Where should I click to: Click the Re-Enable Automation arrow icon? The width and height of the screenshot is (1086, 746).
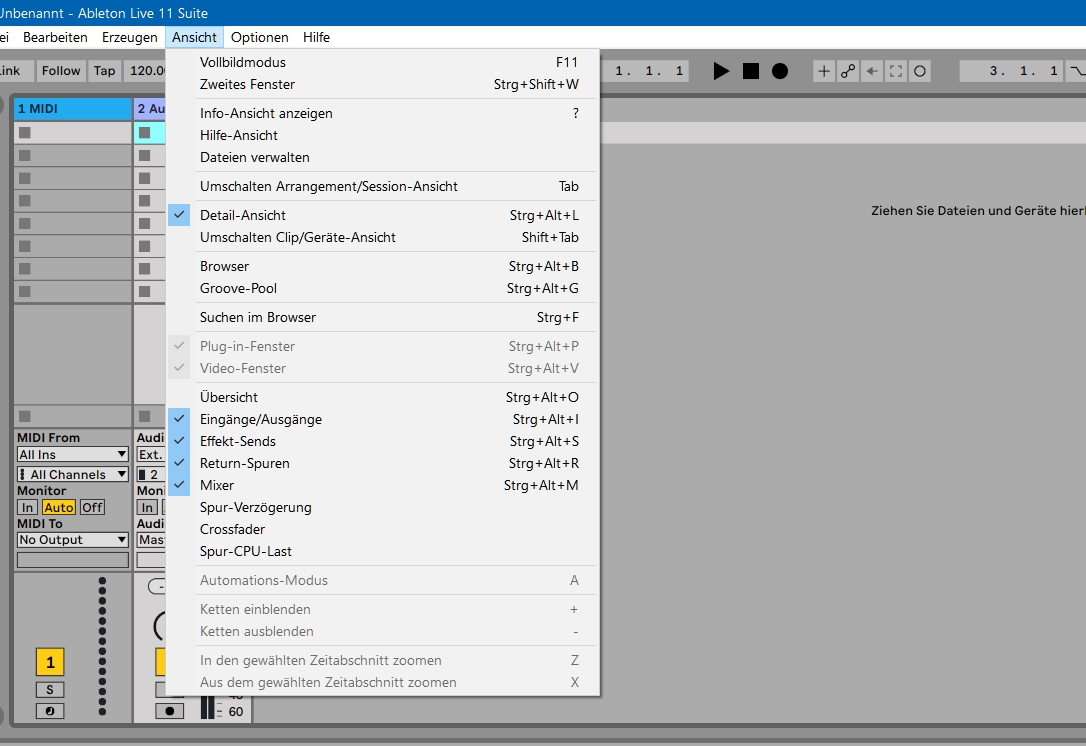coord(872,71)
